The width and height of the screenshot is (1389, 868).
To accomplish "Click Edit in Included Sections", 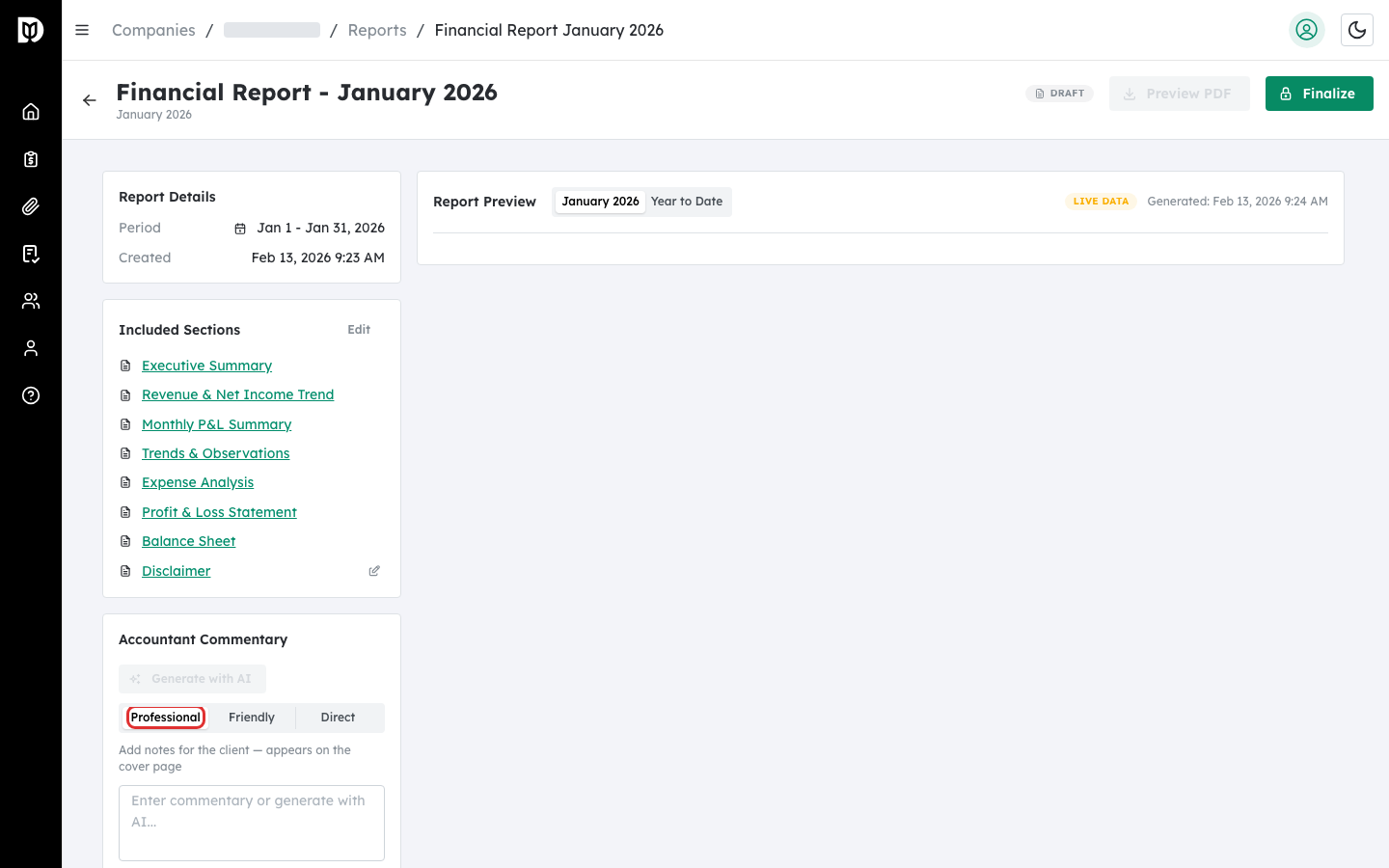I will click(359, 330).
